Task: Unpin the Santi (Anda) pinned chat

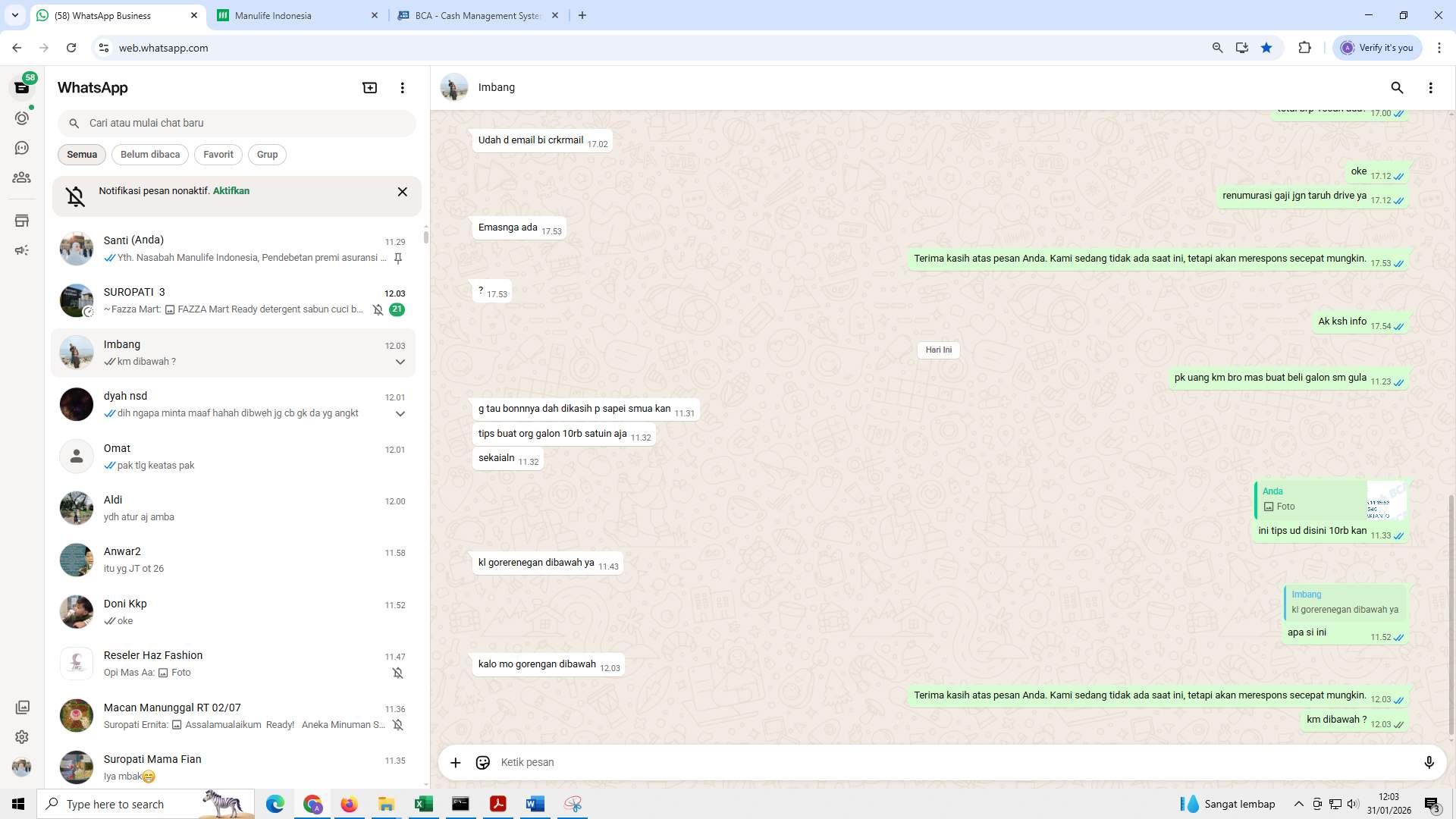Action: (397, 258)
